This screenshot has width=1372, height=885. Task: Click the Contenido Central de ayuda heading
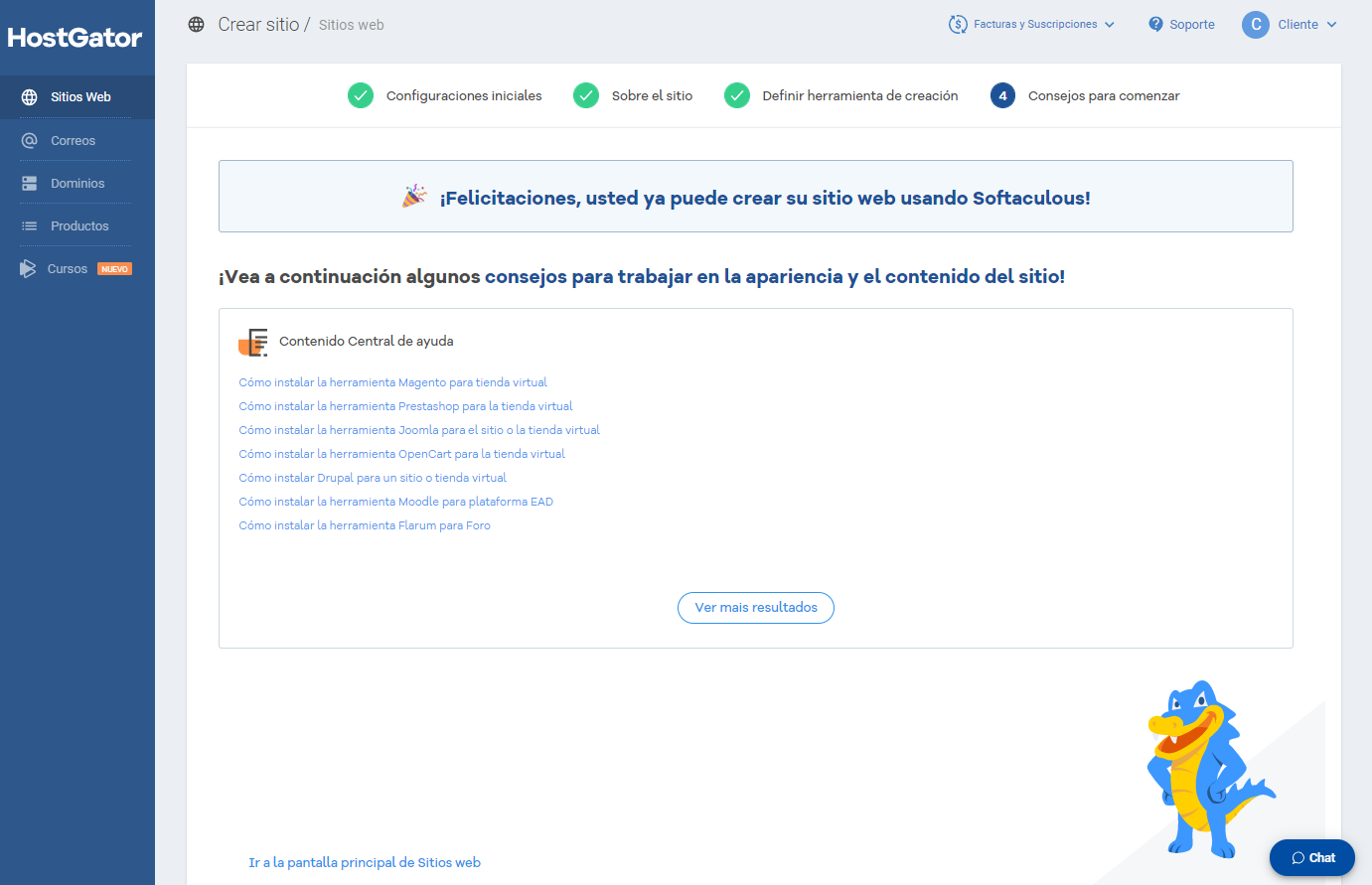[366, 342]
